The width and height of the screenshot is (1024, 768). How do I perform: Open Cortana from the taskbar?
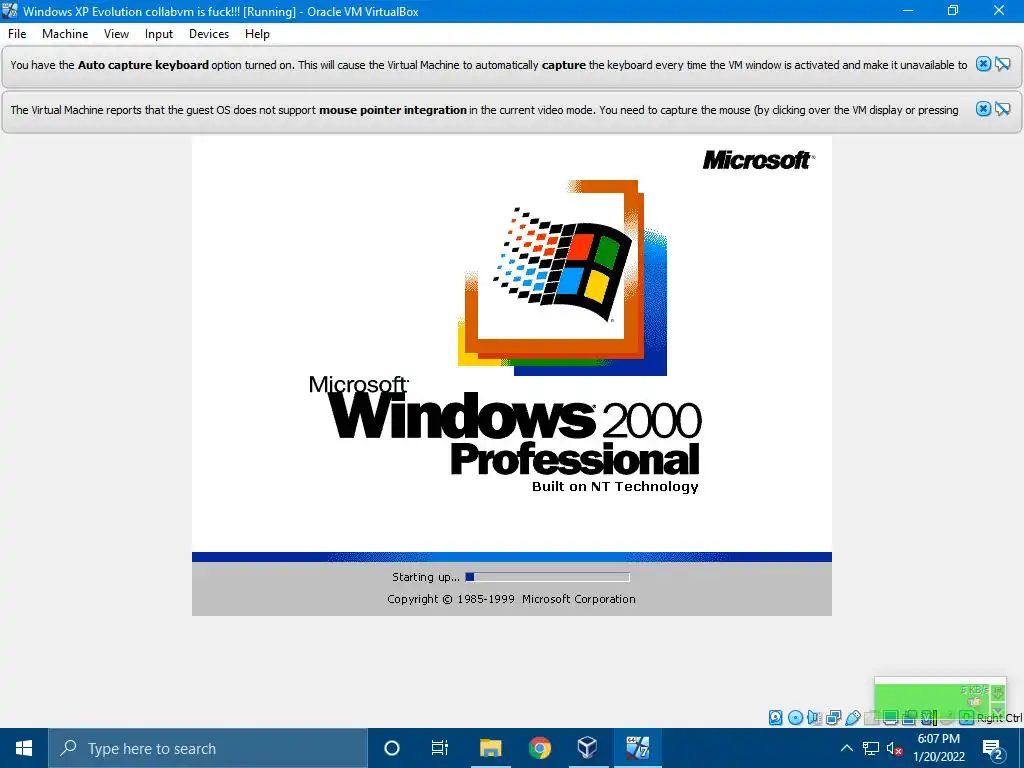tap(392, 748)
